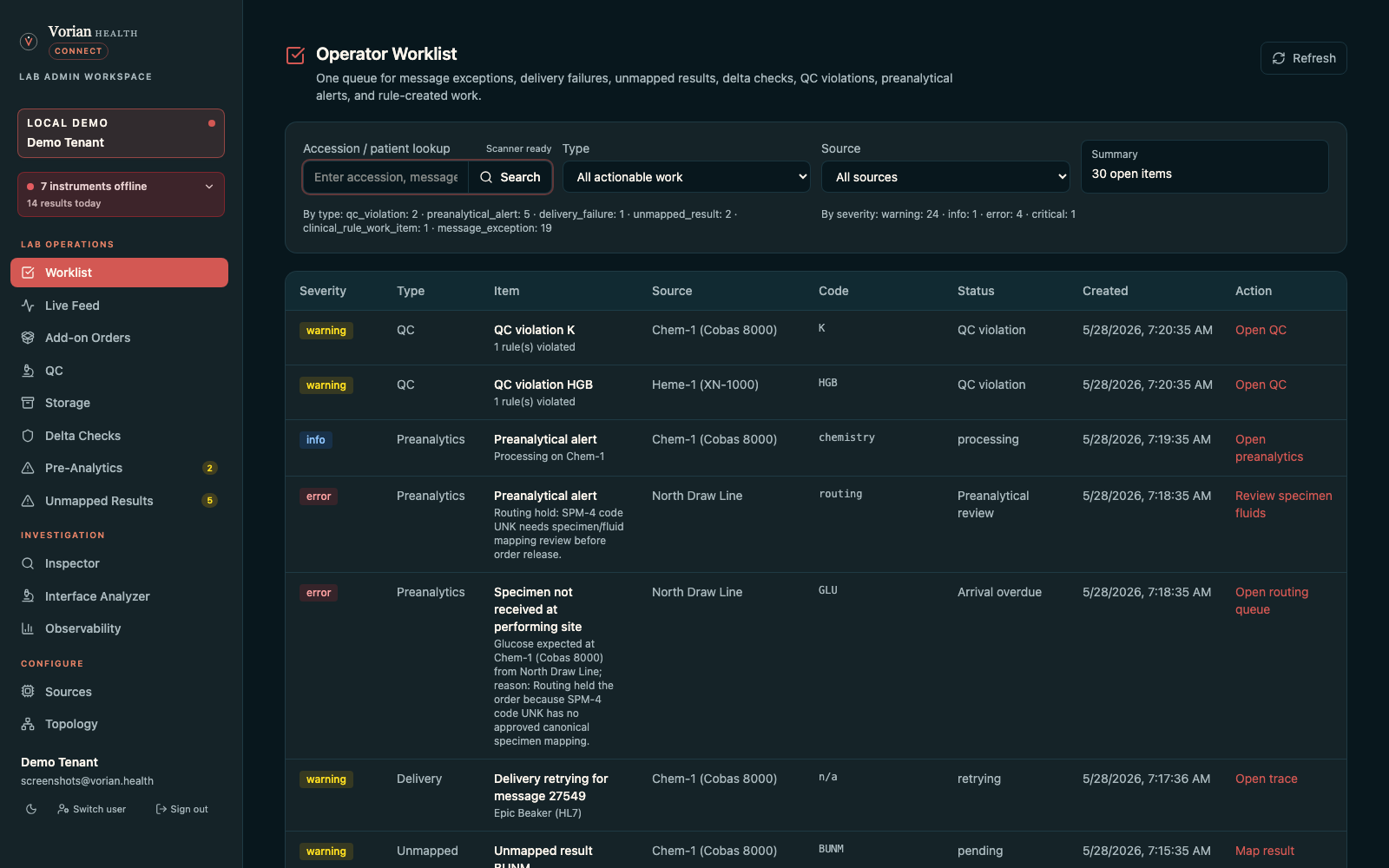Click the GLU code cell

[x=828, y=590]
